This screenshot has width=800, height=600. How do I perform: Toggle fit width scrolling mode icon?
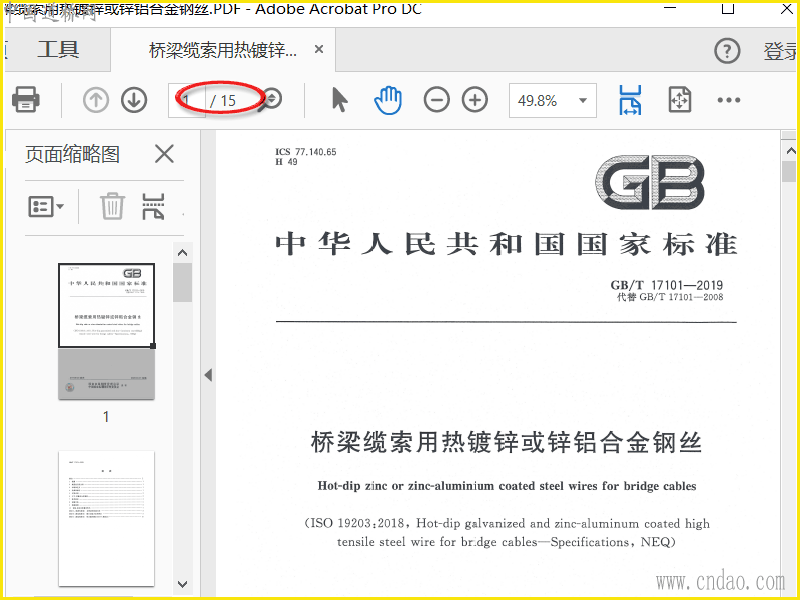(630, 100)
